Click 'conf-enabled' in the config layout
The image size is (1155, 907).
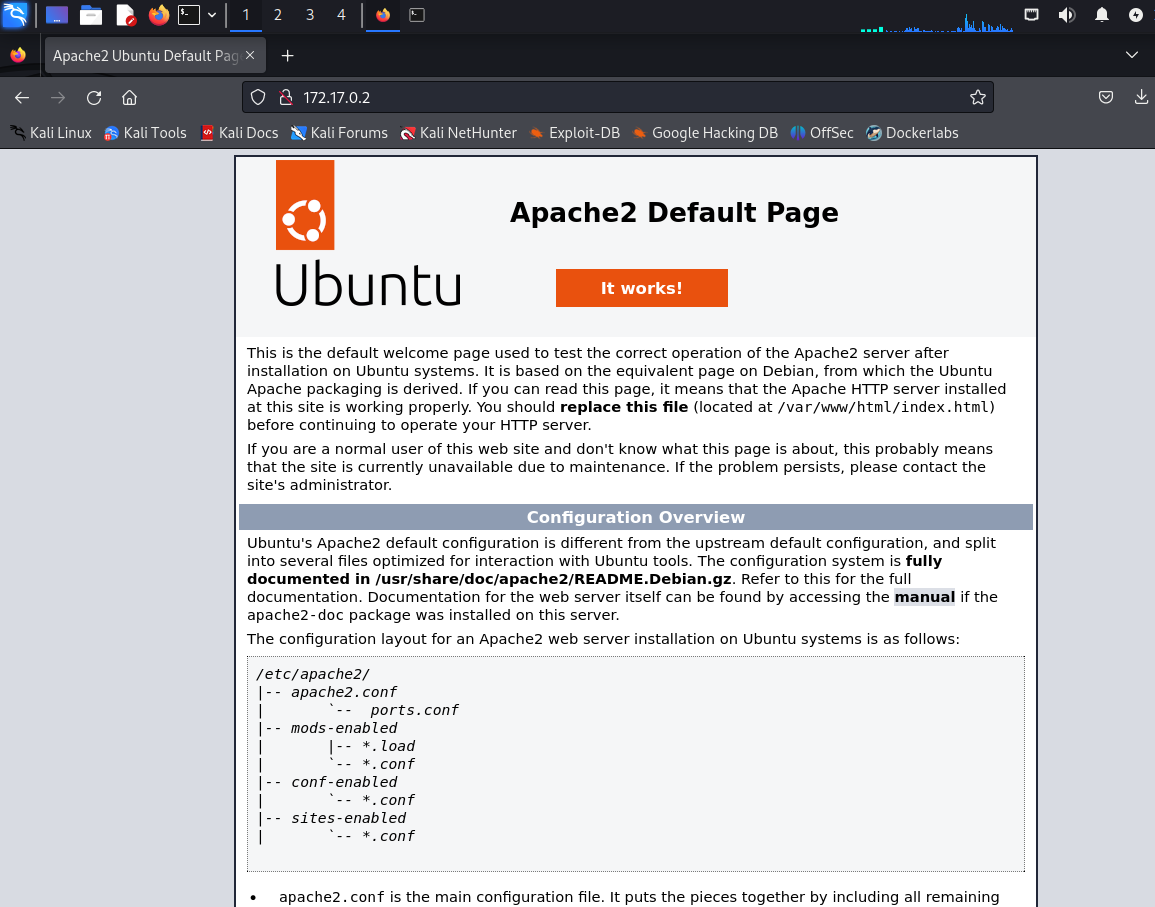344,782
